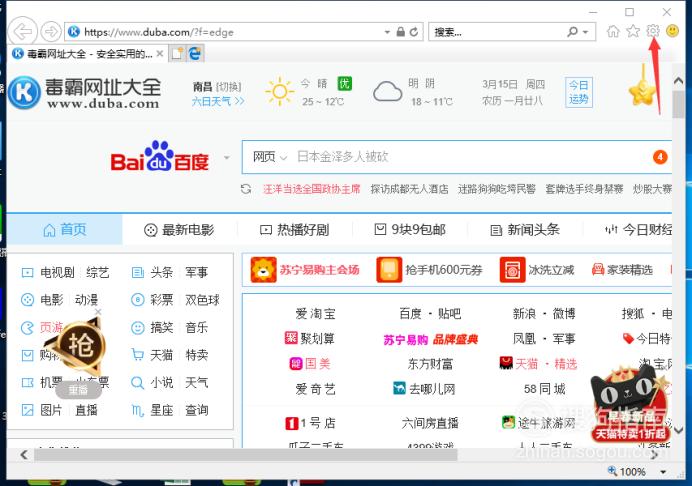Click the 天猫 category in left sidebar

(162, 355)
